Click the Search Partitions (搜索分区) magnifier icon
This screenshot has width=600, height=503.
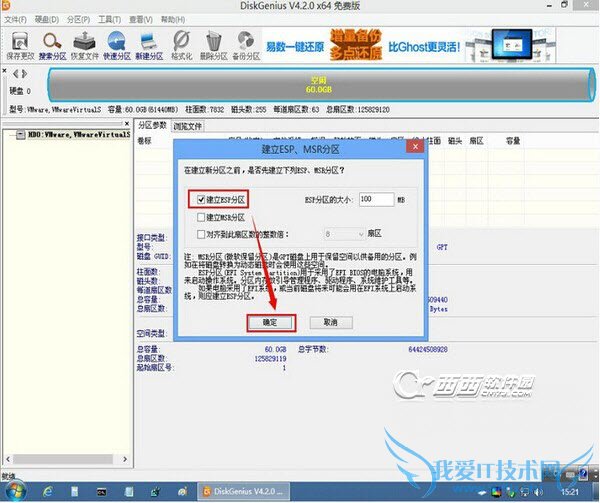tap(52, 45)
